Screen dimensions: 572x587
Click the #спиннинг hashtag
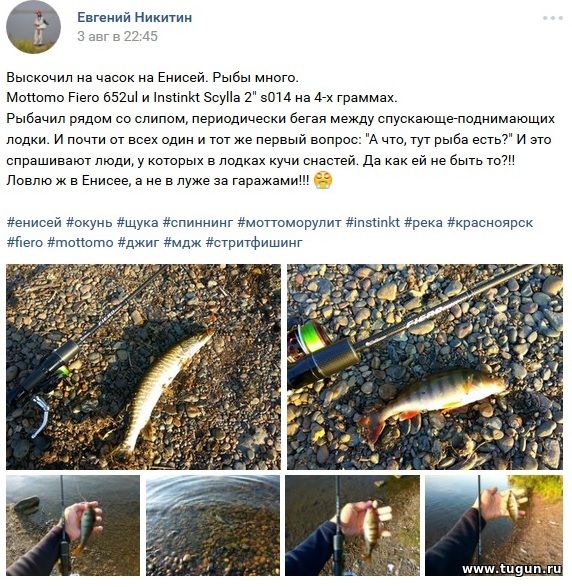(x=198, y=222)
